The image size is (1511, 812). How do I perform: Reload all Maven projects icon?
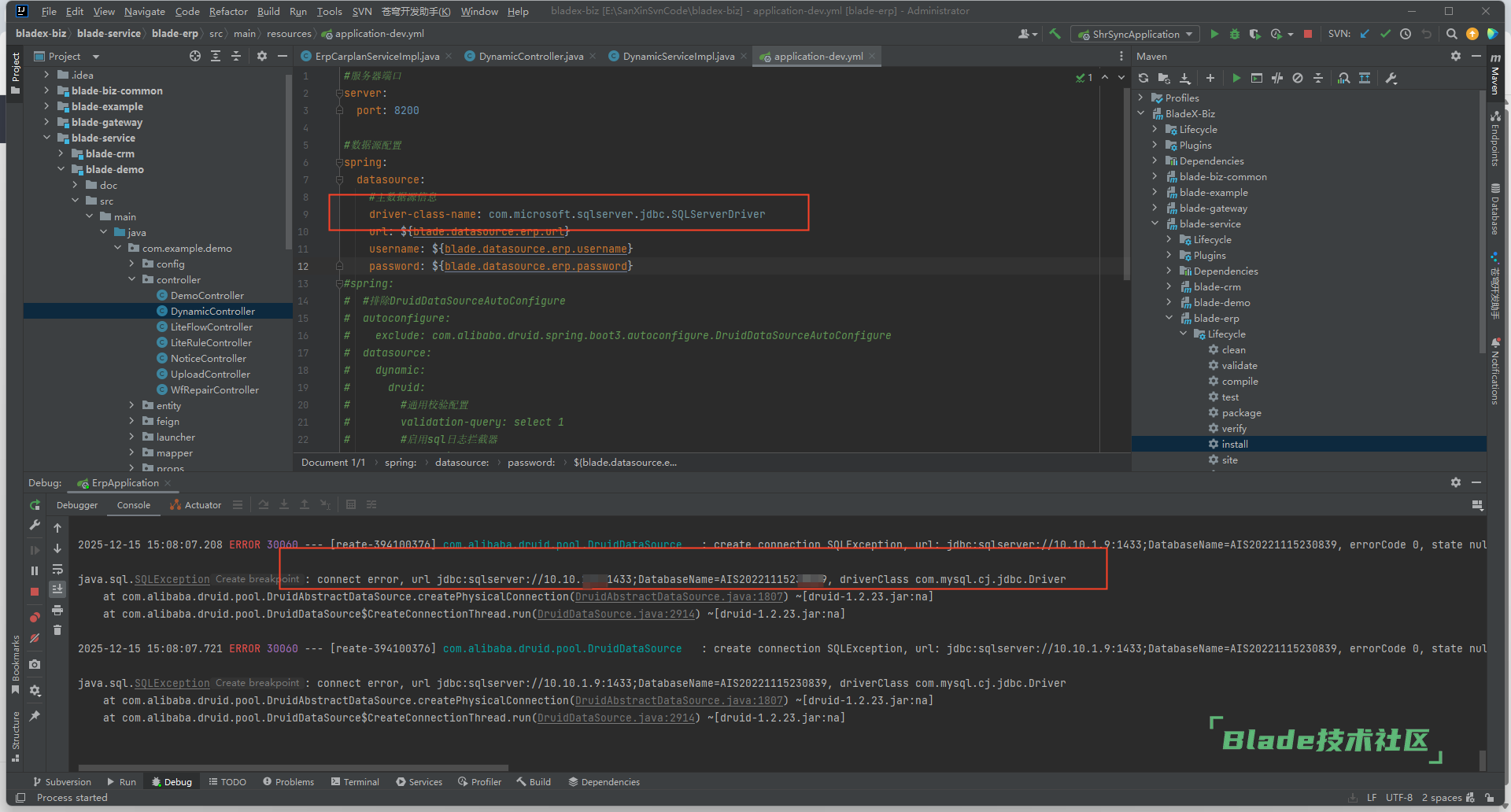click(x=1143, y=78)
